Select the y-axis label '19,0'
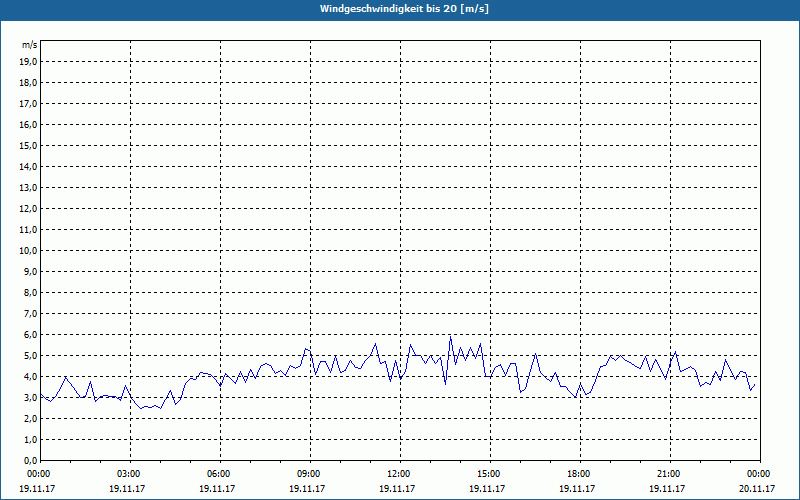This screenshot has width=800, height=500. (28, 62)
